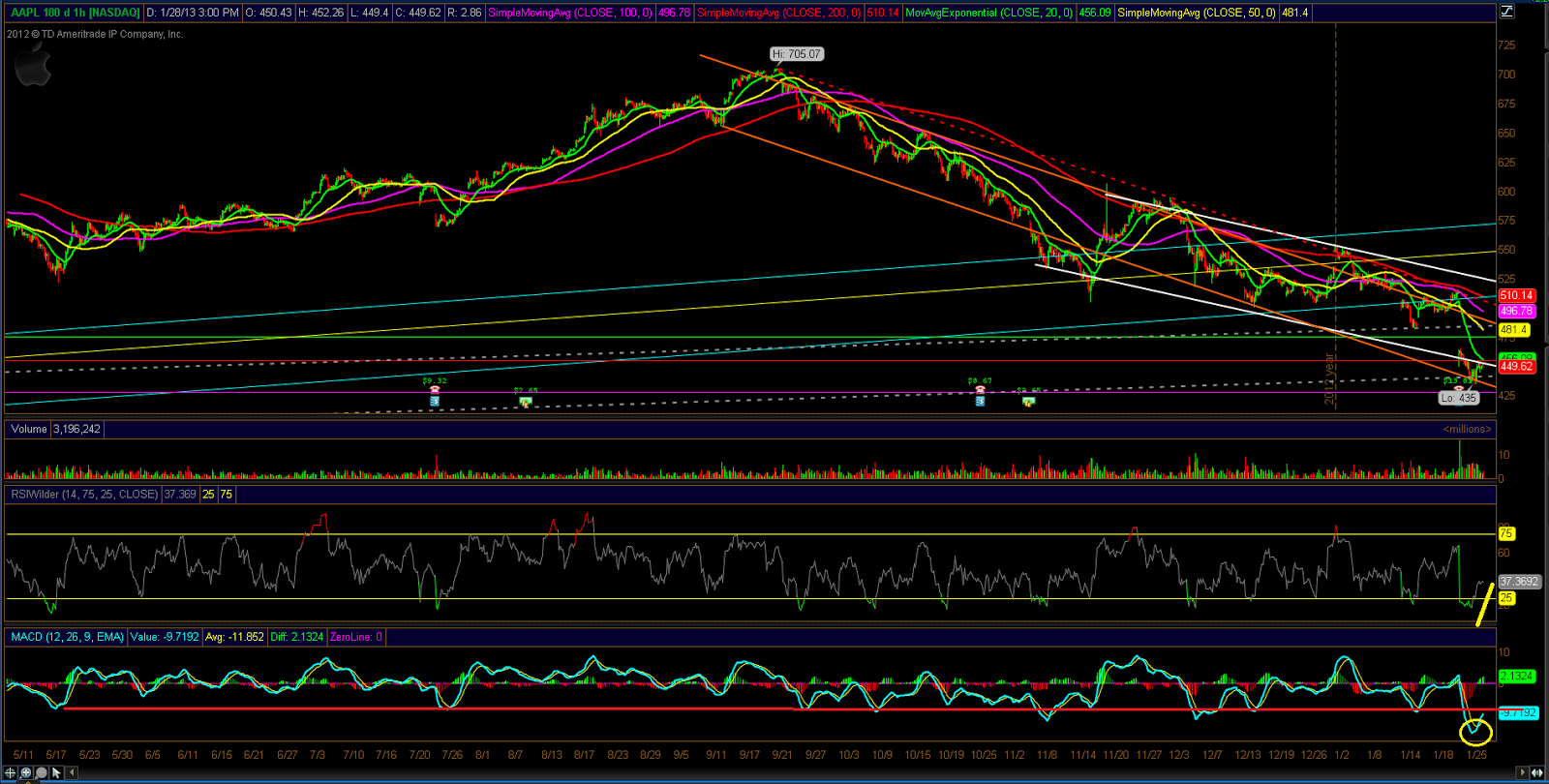1549x784 pixels.
Task: Click the $2.65 dividend icon
Action: (526, 402)
